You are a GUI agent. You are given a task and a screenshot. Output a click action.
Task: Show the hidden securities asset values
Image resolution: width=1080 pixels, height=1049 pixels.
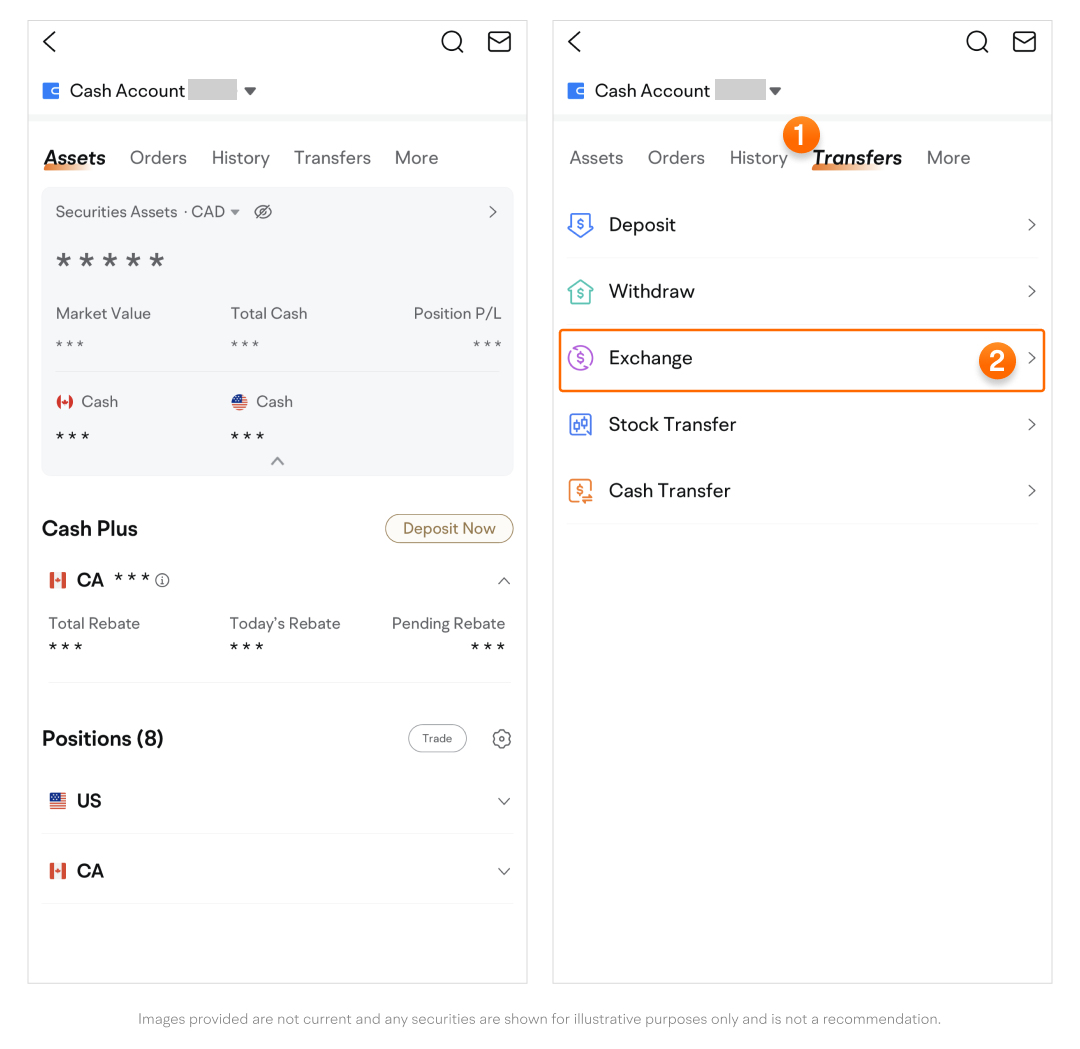(x=263, y=212)
